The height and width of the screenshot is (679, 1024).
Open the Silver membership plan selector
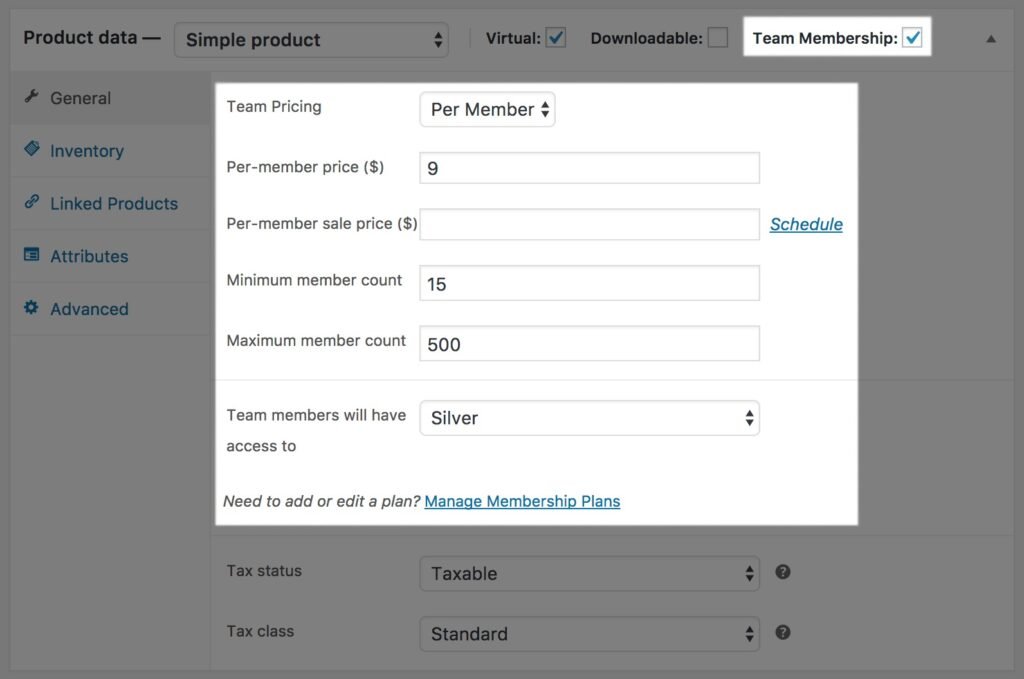(x=589, y=418)
